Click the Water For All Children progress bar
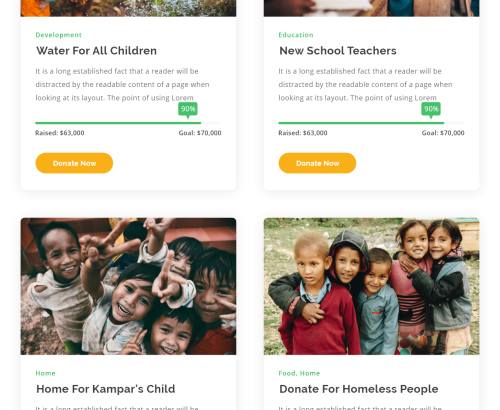This screenshot has height=410, width=500. click(128, 123)
